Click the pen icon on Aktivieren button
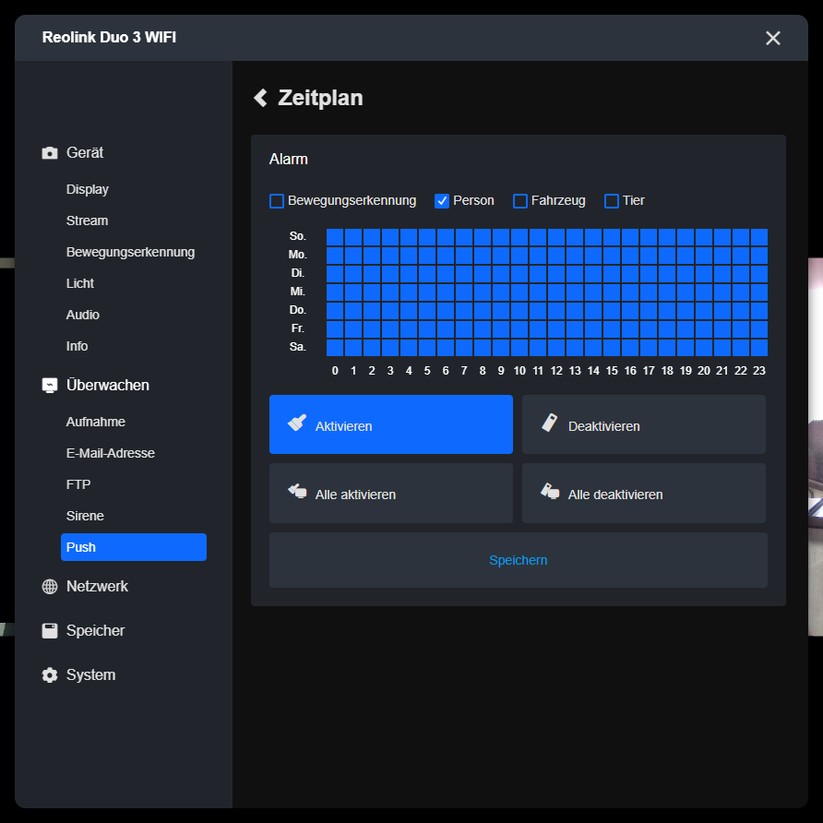The width and height of the screenshot is (823, 823). [296, 424]
